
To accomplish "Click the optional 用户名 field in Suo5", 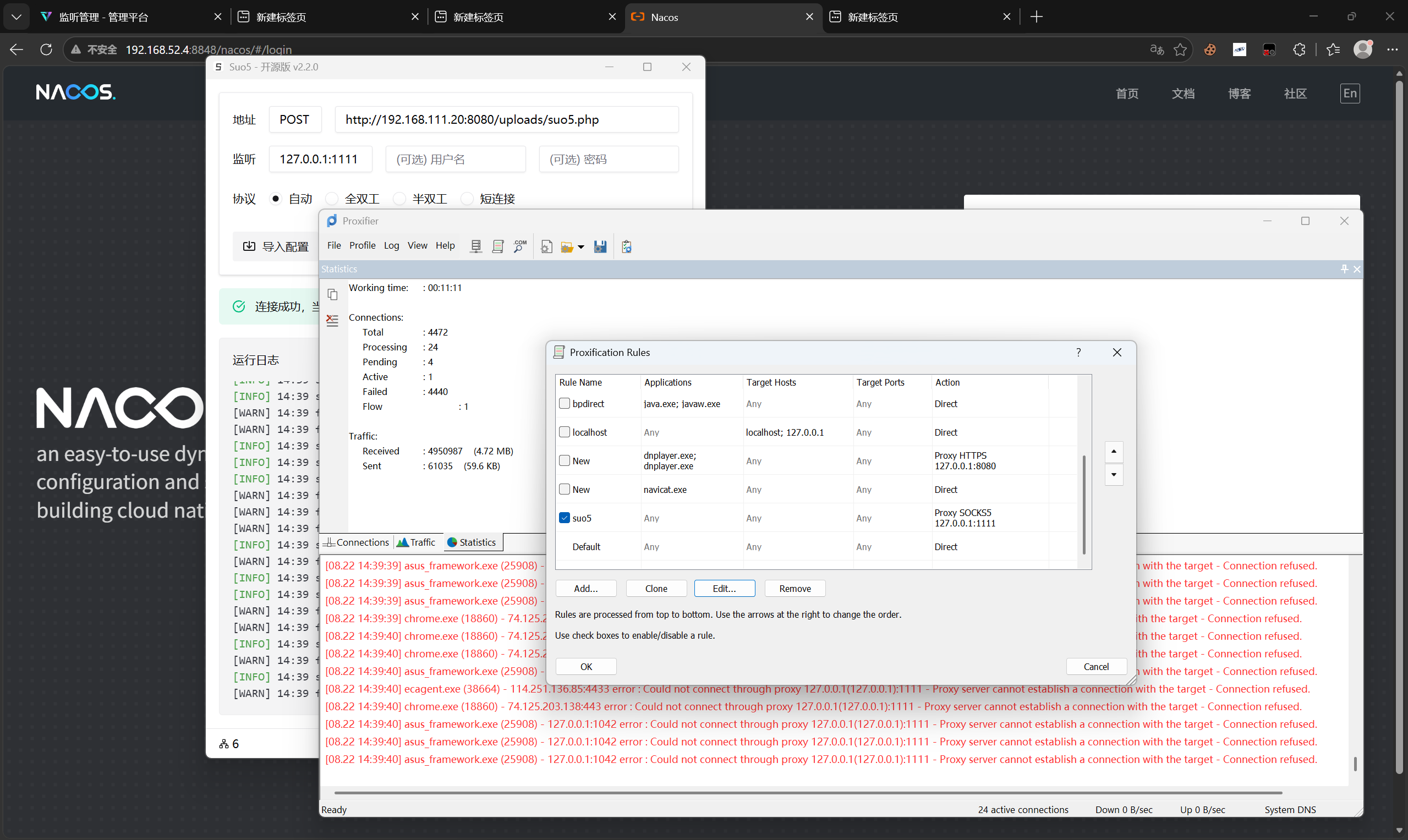I will (456, 159).
